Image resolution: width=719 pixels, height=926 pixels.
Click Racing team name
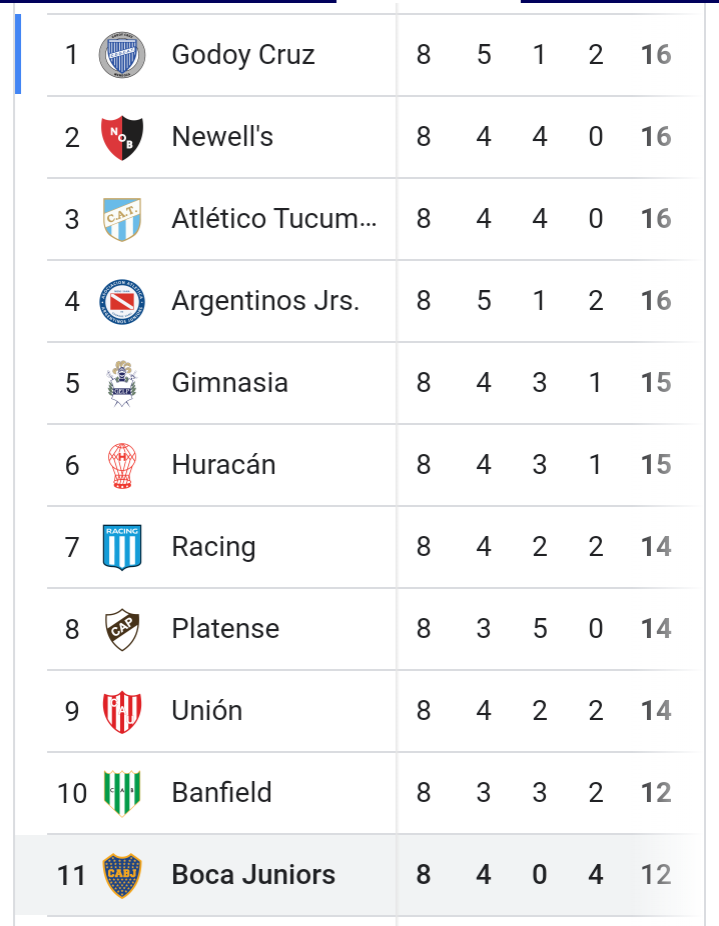pyautogui.click(x=213, y=547)
